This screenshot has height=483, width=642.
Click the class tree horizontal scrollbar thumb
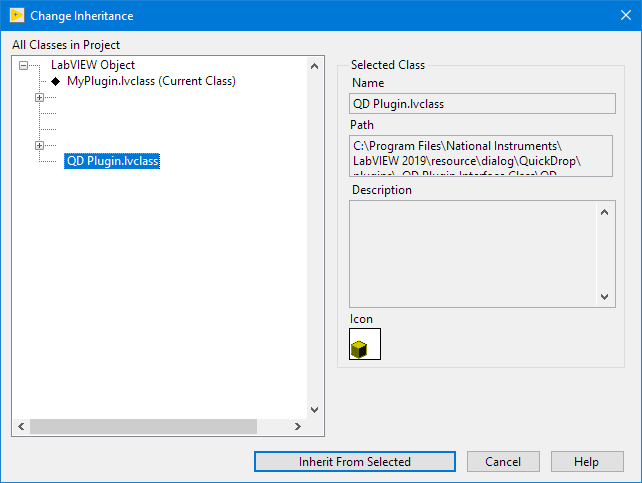(143, 427)
